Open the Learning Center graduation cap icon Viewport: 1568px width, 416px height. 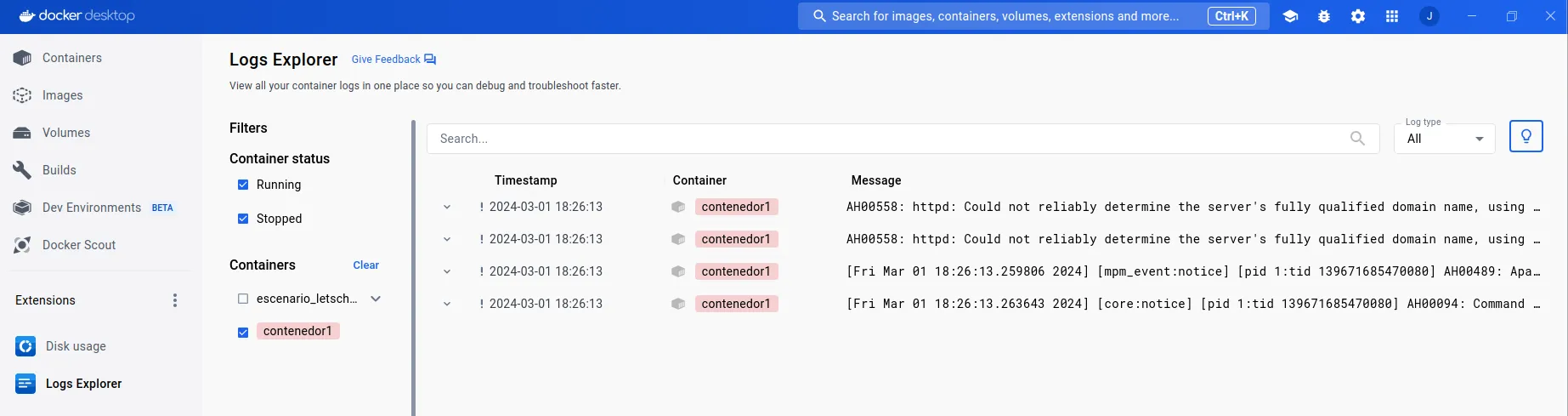pyautogui.click(x=1290, y=16)
